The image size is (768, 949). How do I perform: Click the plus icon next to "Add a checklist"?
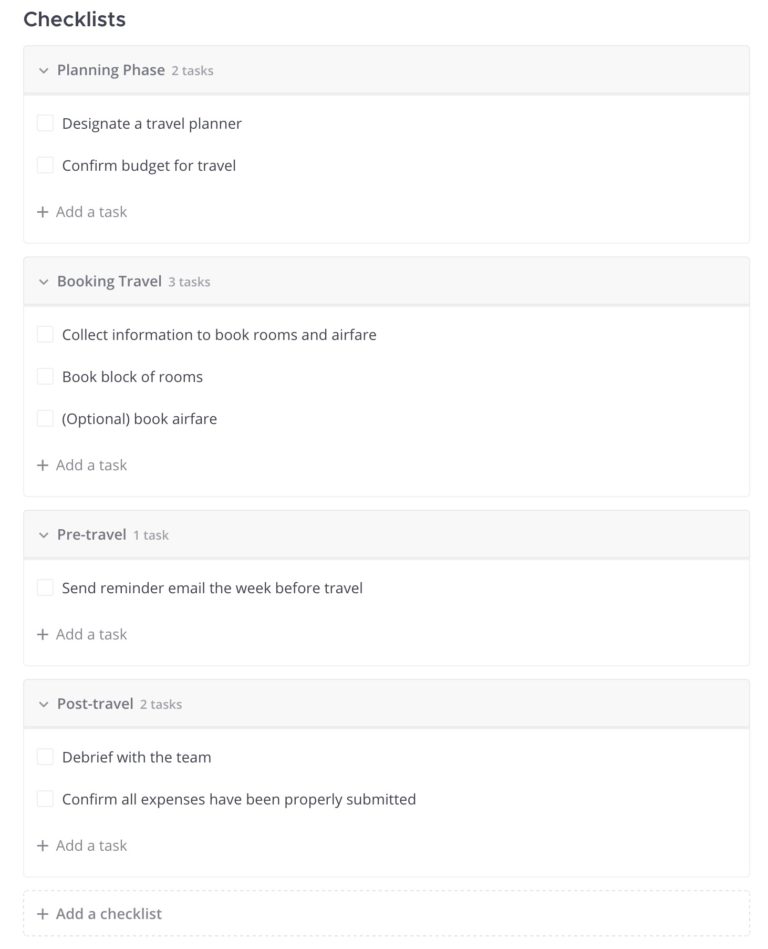[x=41, y=913]
